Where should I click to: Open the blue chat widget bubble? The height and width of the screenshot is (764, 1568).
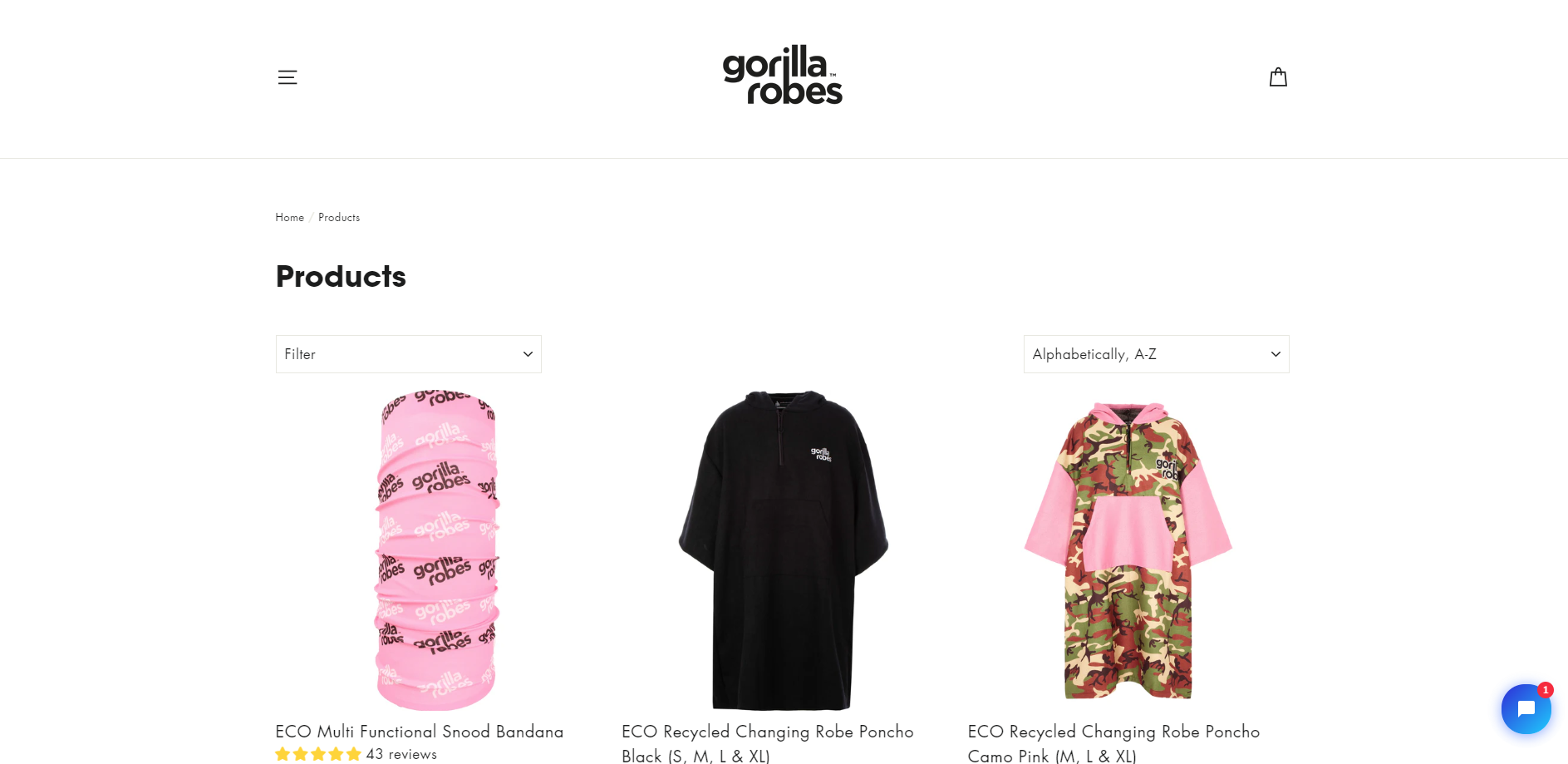pos(1526,709)
